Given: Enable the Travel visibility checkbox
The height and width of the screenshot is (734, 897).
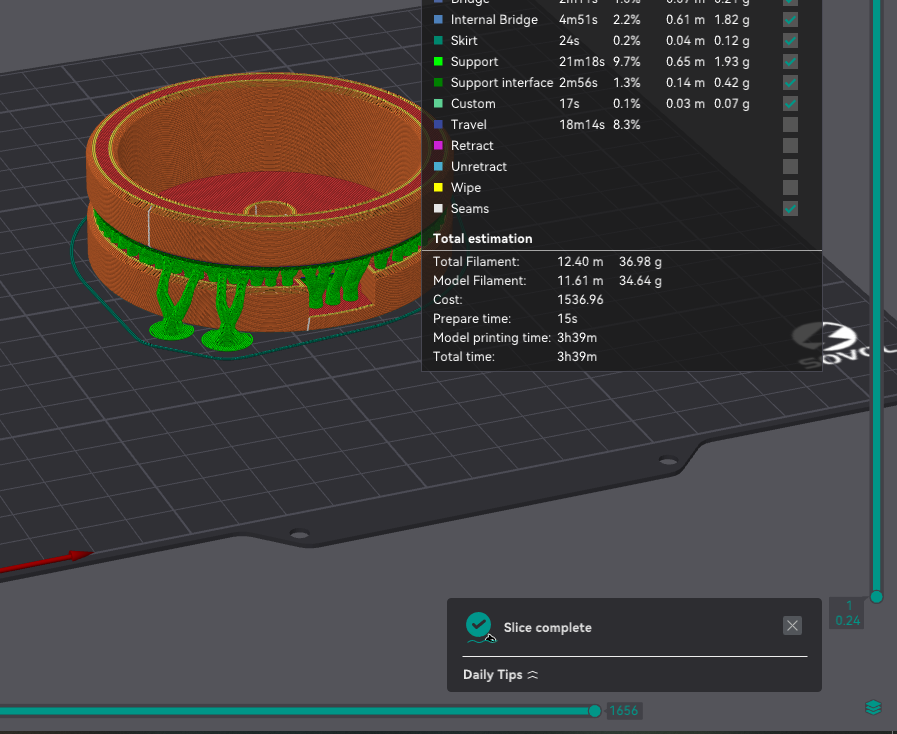Looking at the screenshot, I should [790, 125].
